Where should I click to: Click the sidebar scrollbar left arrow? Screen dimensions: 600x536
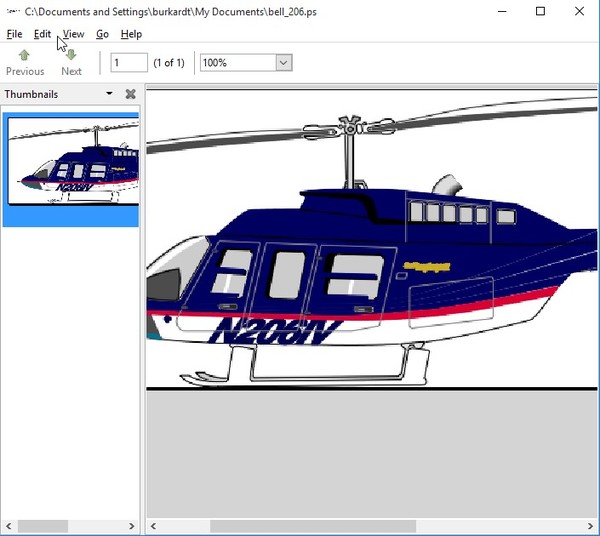(9, 526)
